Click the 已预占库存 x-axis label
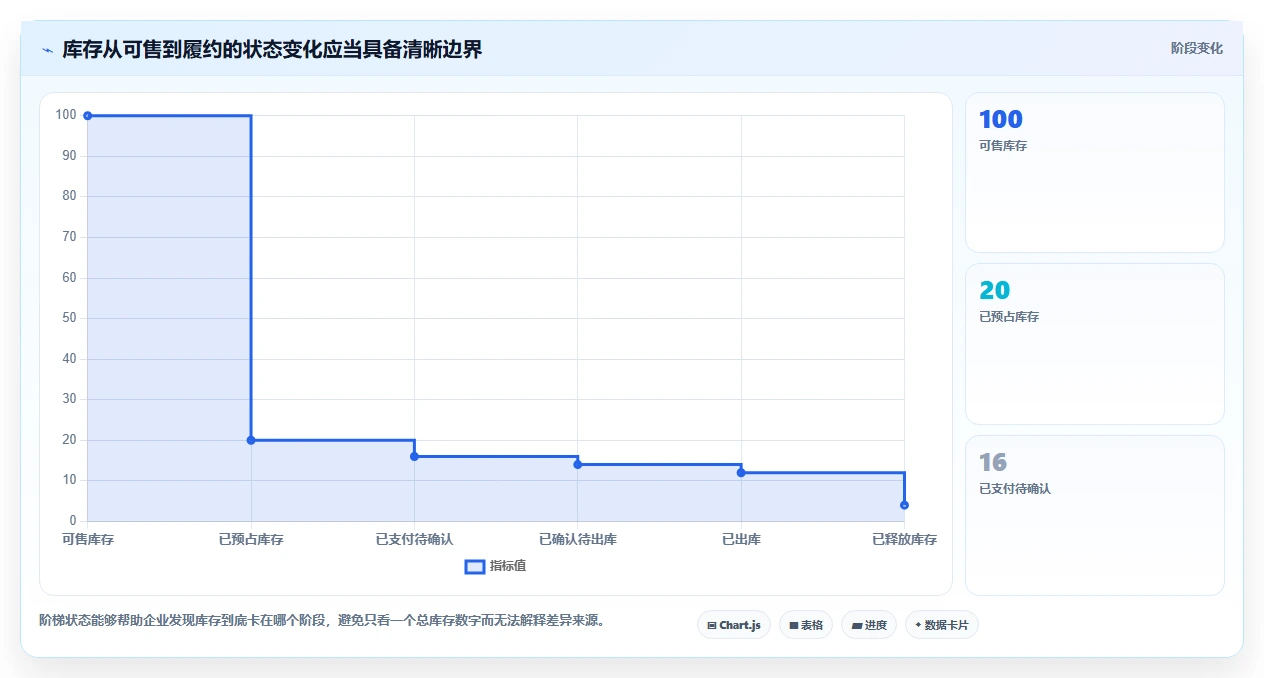Viewport: 1264px width, 678px height. pyautogui.click(x=251, y=540)
